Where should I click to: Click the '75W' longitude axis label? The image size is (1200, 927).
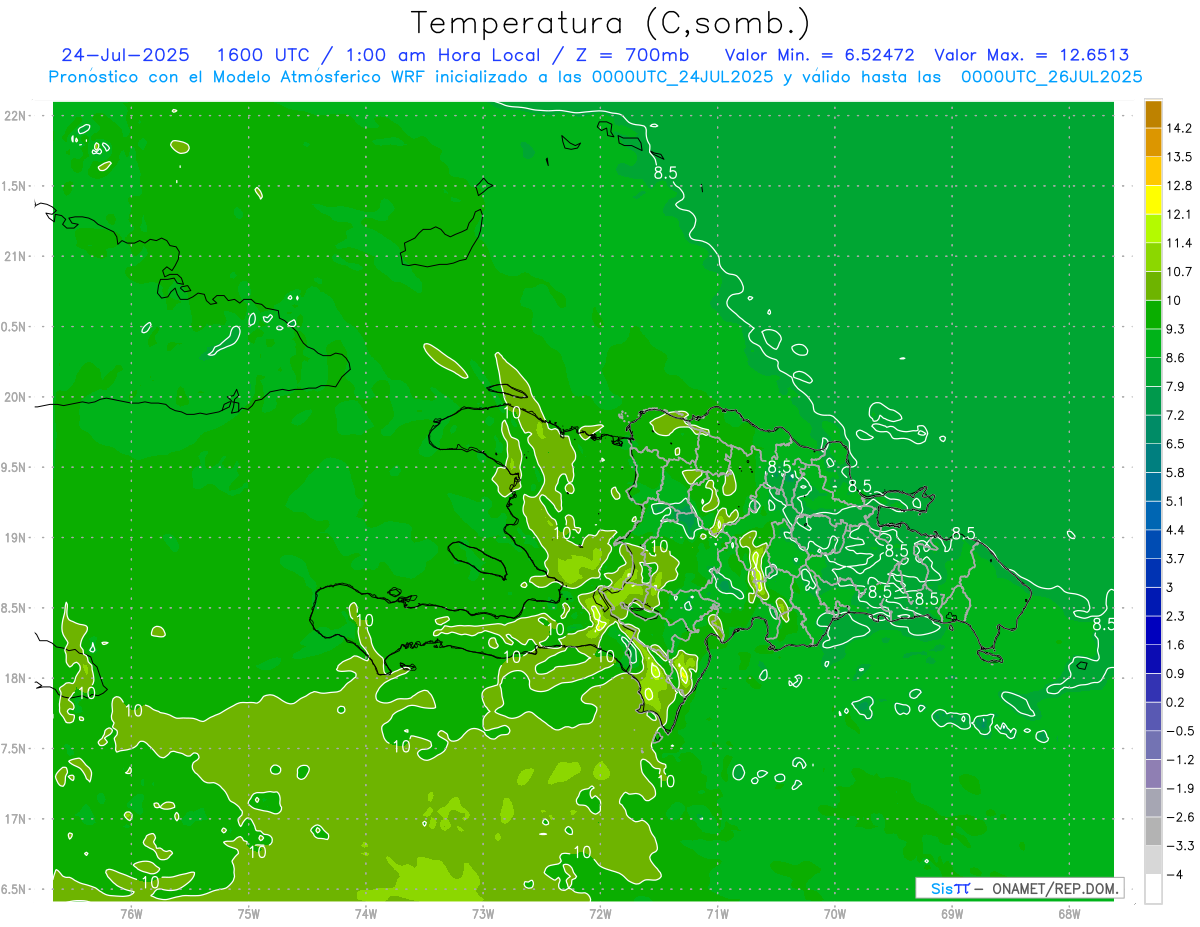point(249,913)
